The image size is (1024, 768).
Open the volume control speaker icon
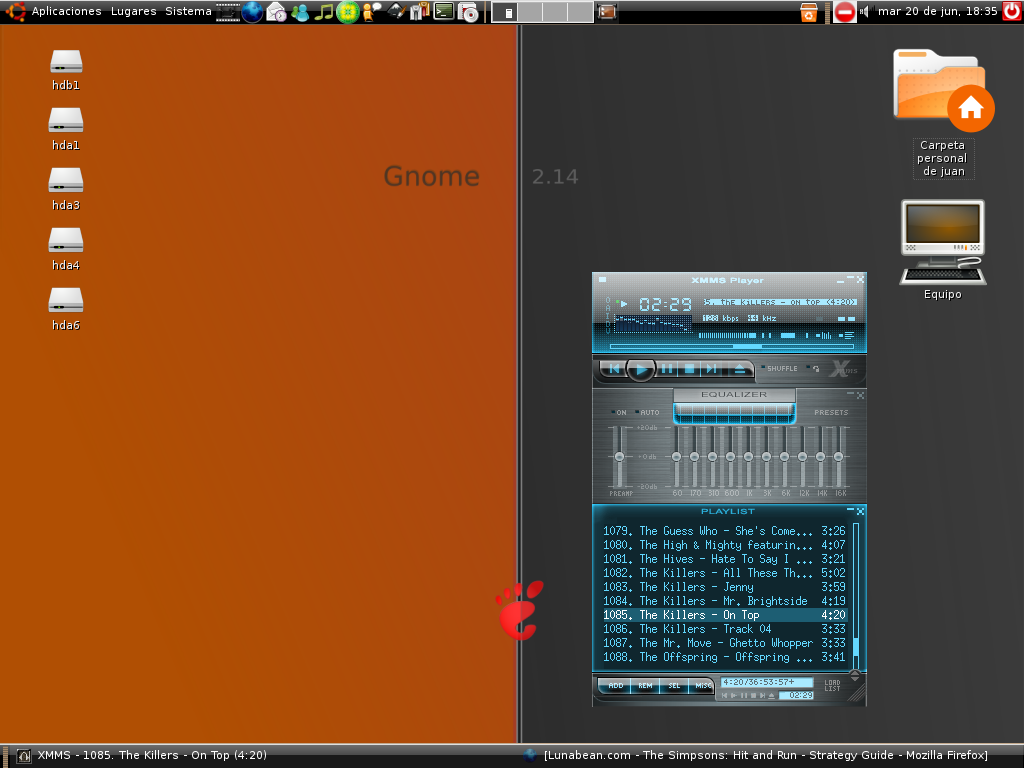click(x=865, y=12)
